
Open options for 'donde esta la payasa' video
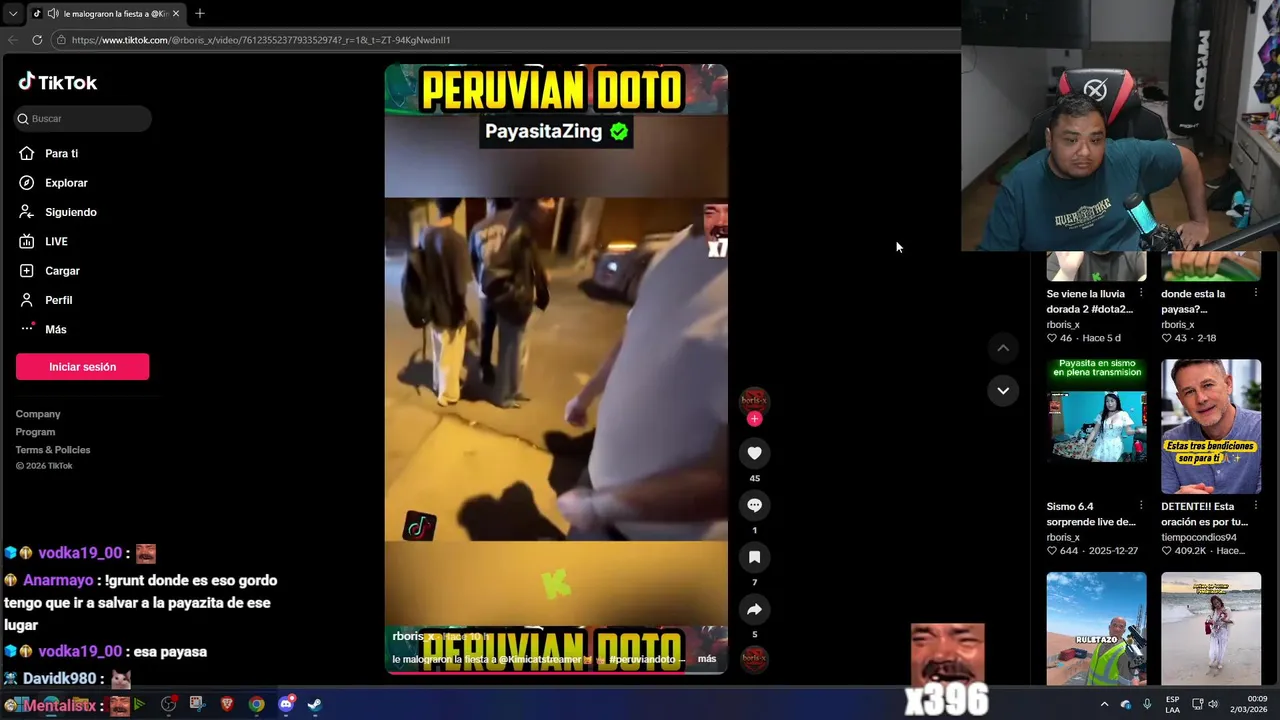(x=1255, y=294)
